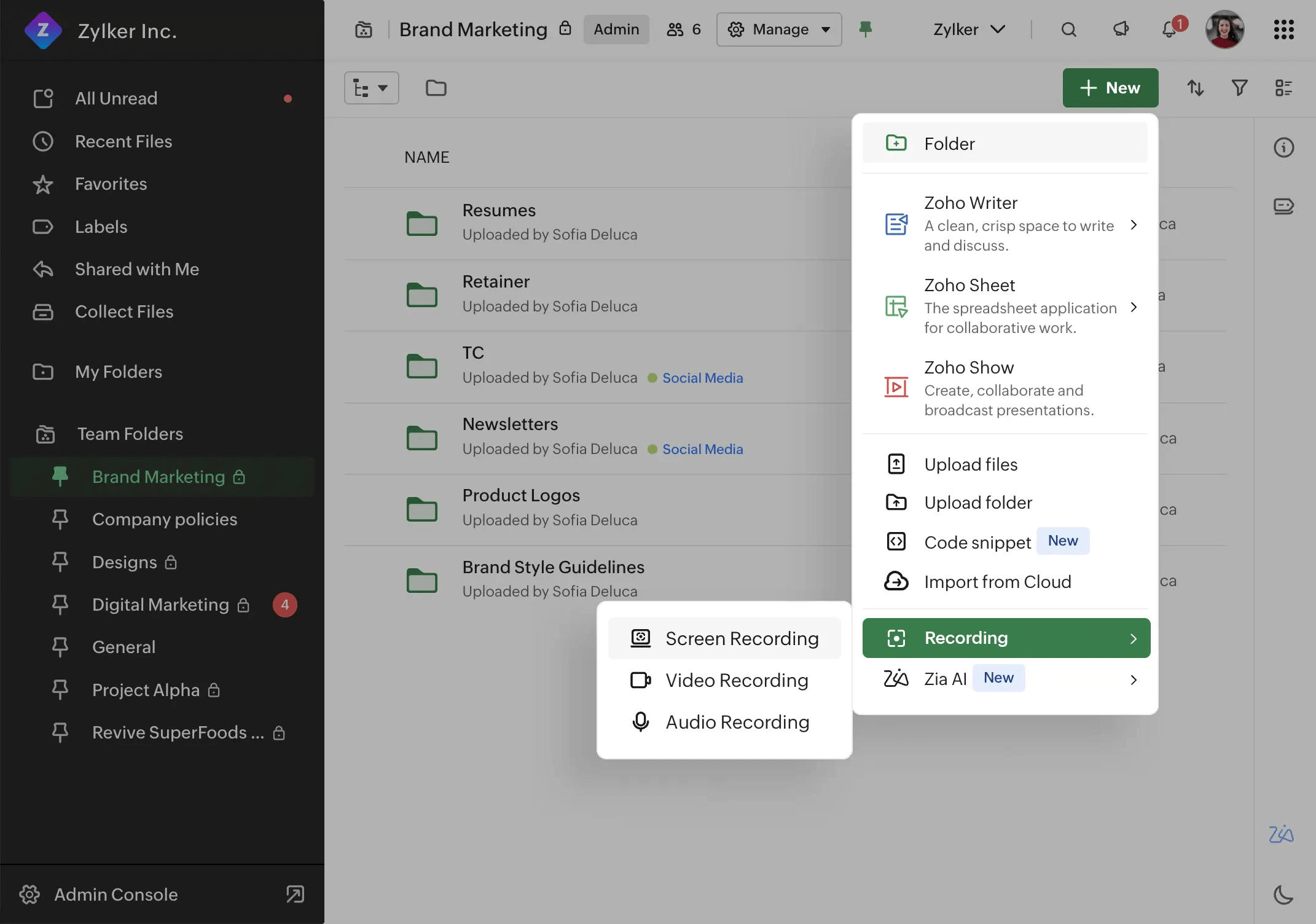
Task: Open the notifications bell
Action: point(1170,29)
